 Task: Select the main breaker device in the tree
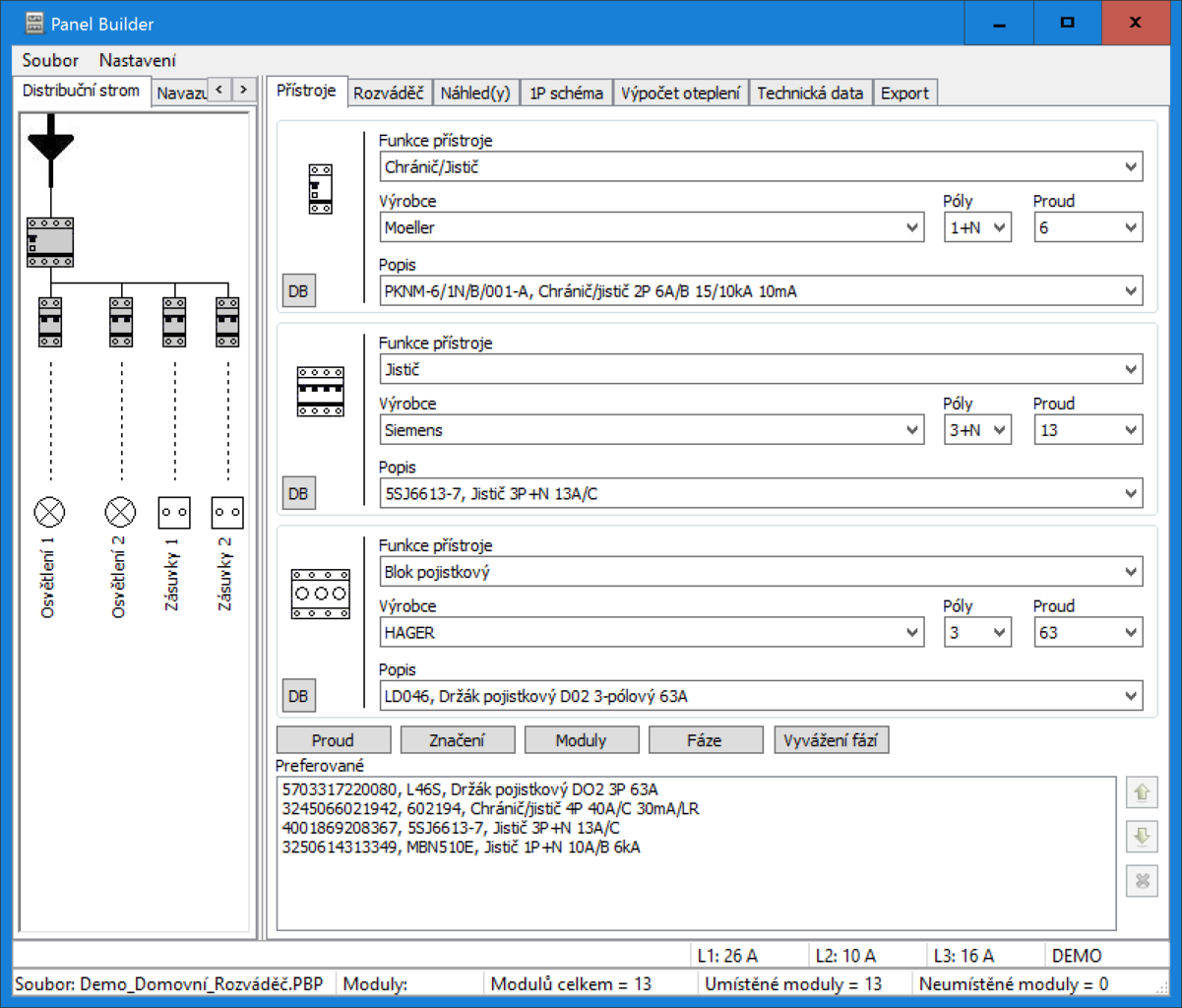[x=50, y=242]
